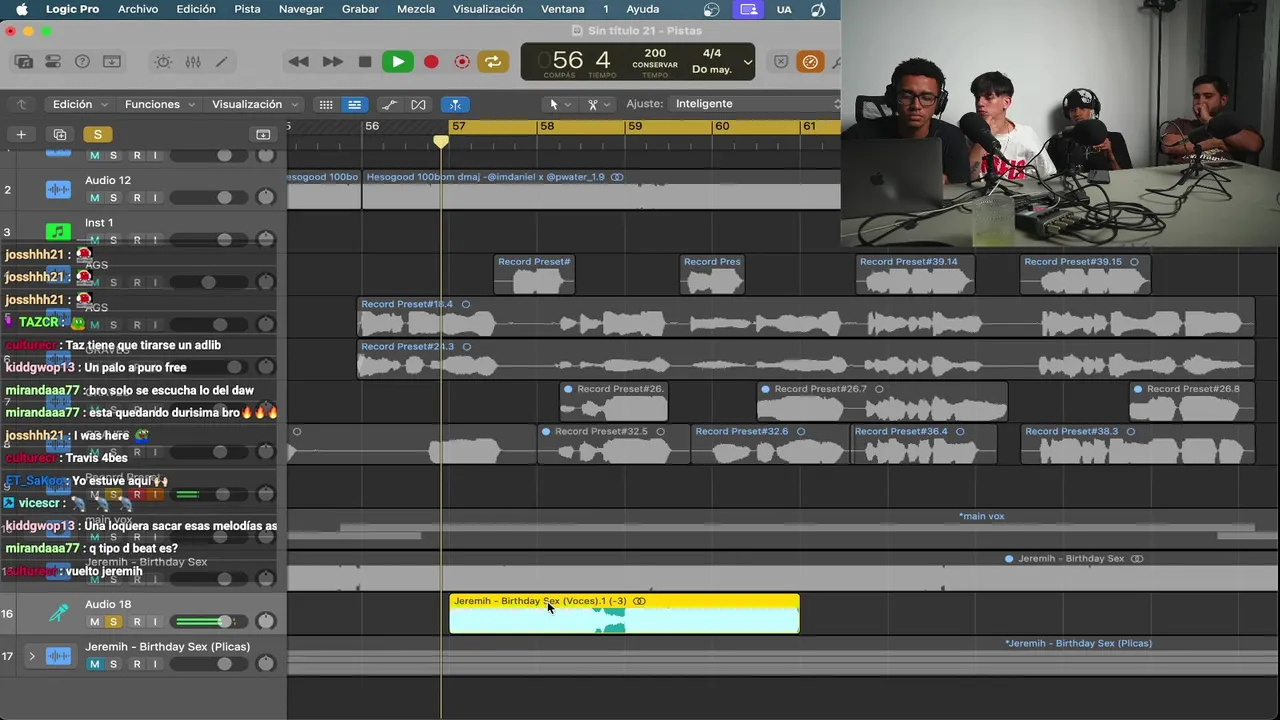This screenshot has height=720, width=1280.
Task: Click the red Record button
Action: click(x=431, y=62)
